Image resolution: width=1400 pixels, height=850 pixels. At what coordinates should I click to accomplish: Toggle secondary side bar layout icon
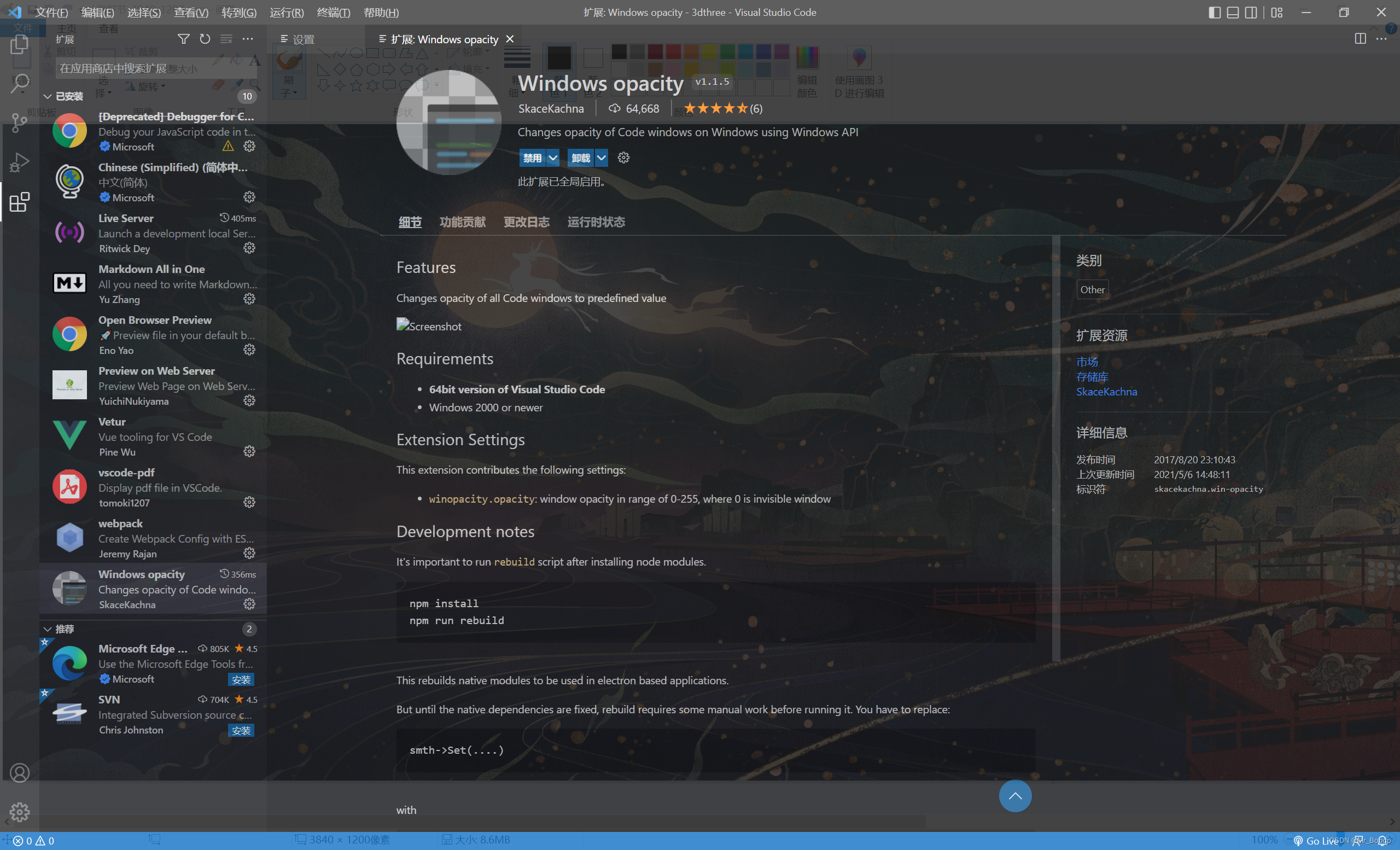pyautogui.click(x=1251, y=13)
